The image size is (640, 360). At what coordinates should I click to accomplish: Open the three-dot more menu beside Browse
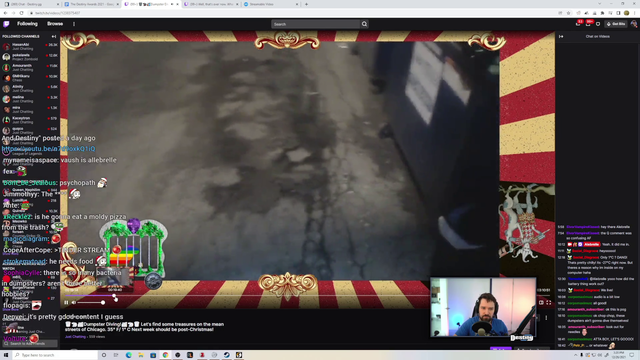74,24
